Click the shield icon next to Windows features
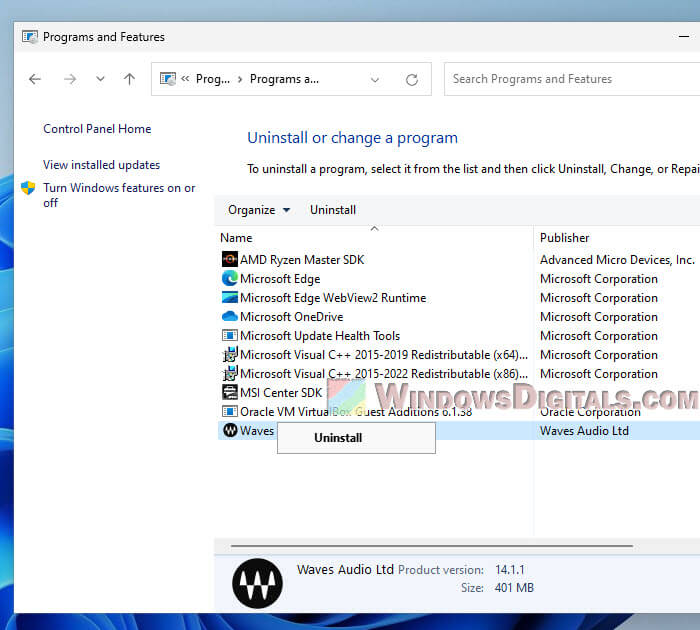 tap(28, 188)
